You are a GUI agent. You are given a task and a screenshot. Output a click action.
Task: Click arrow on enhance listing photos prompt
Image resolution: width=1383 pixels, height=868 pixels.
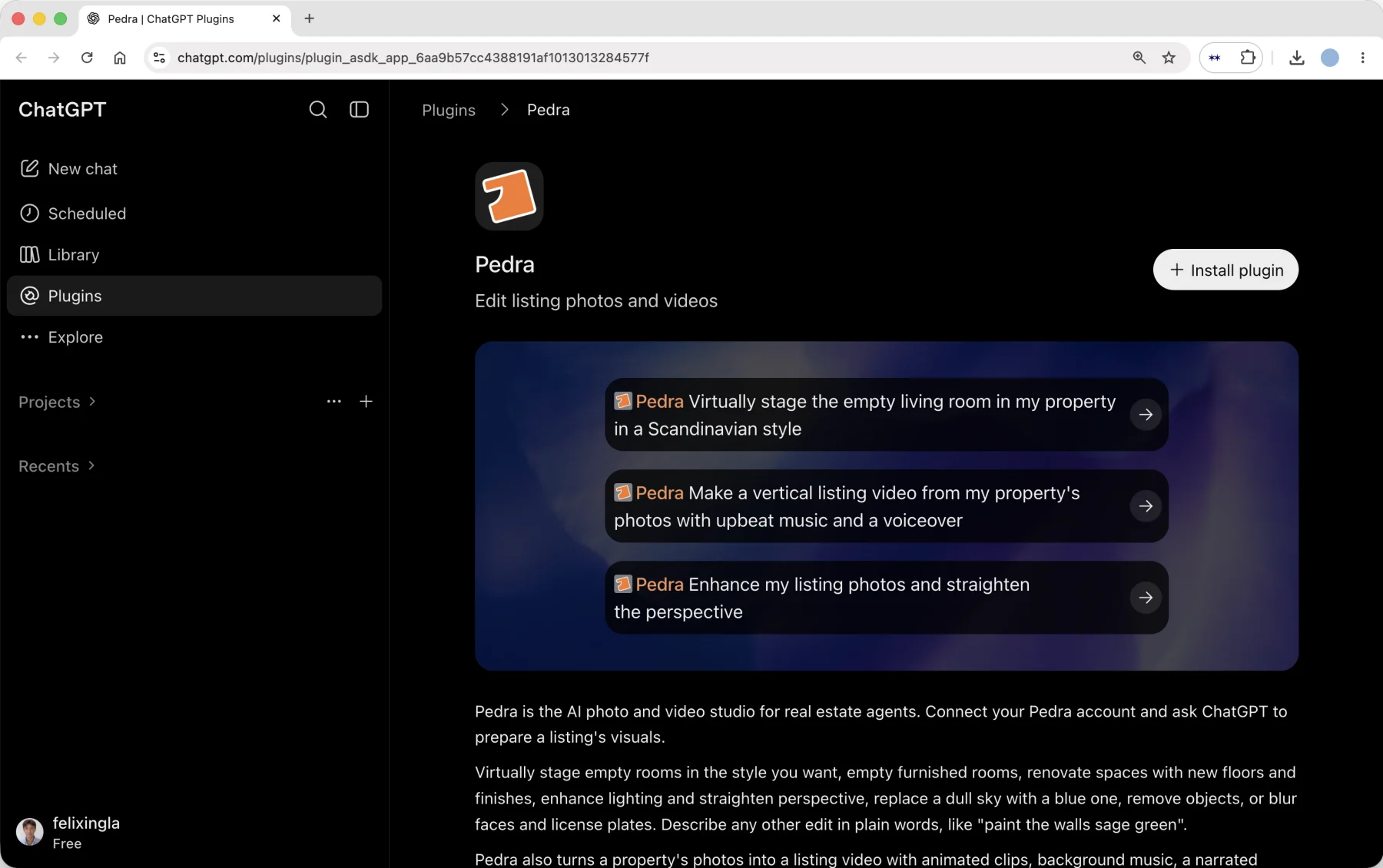[1146, 598]
